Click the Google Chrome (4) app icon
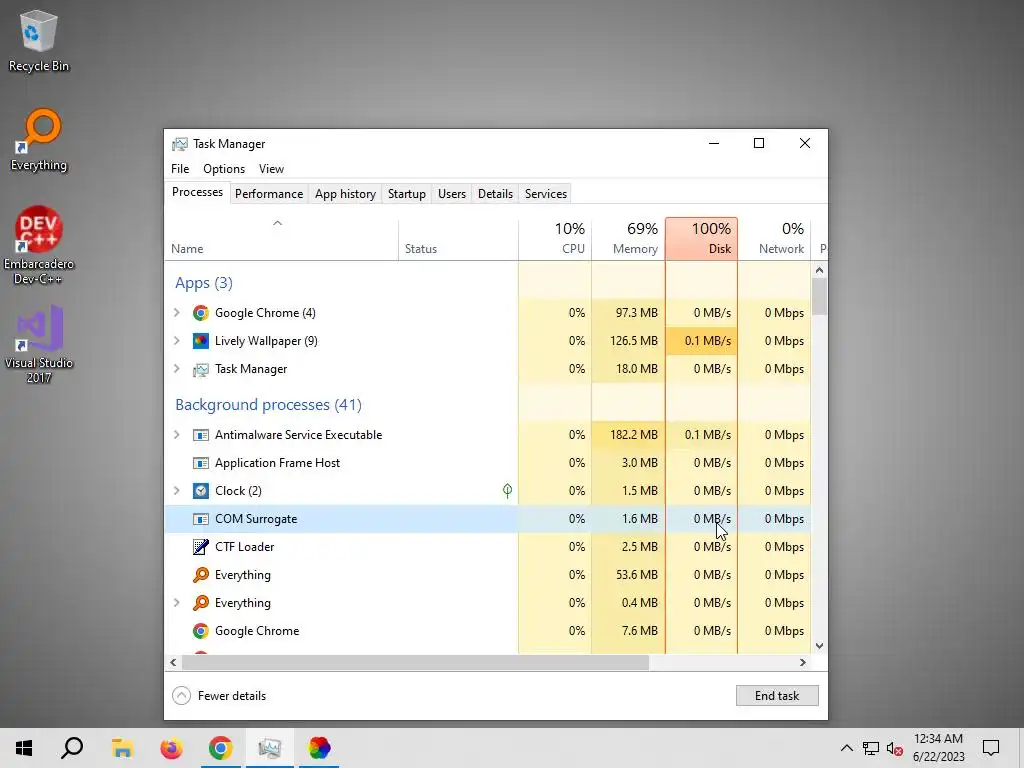This screenshot has width=1024, height=768. coord(200,313)
